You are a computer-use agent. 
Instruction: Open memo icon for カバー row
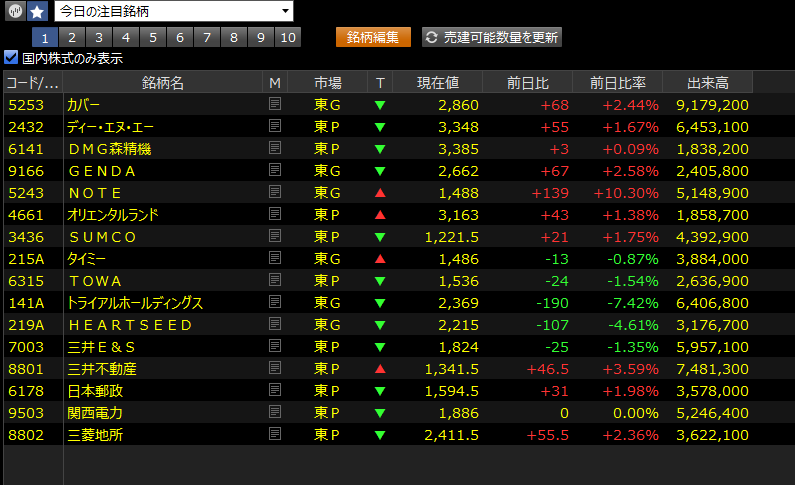[275, 104]
